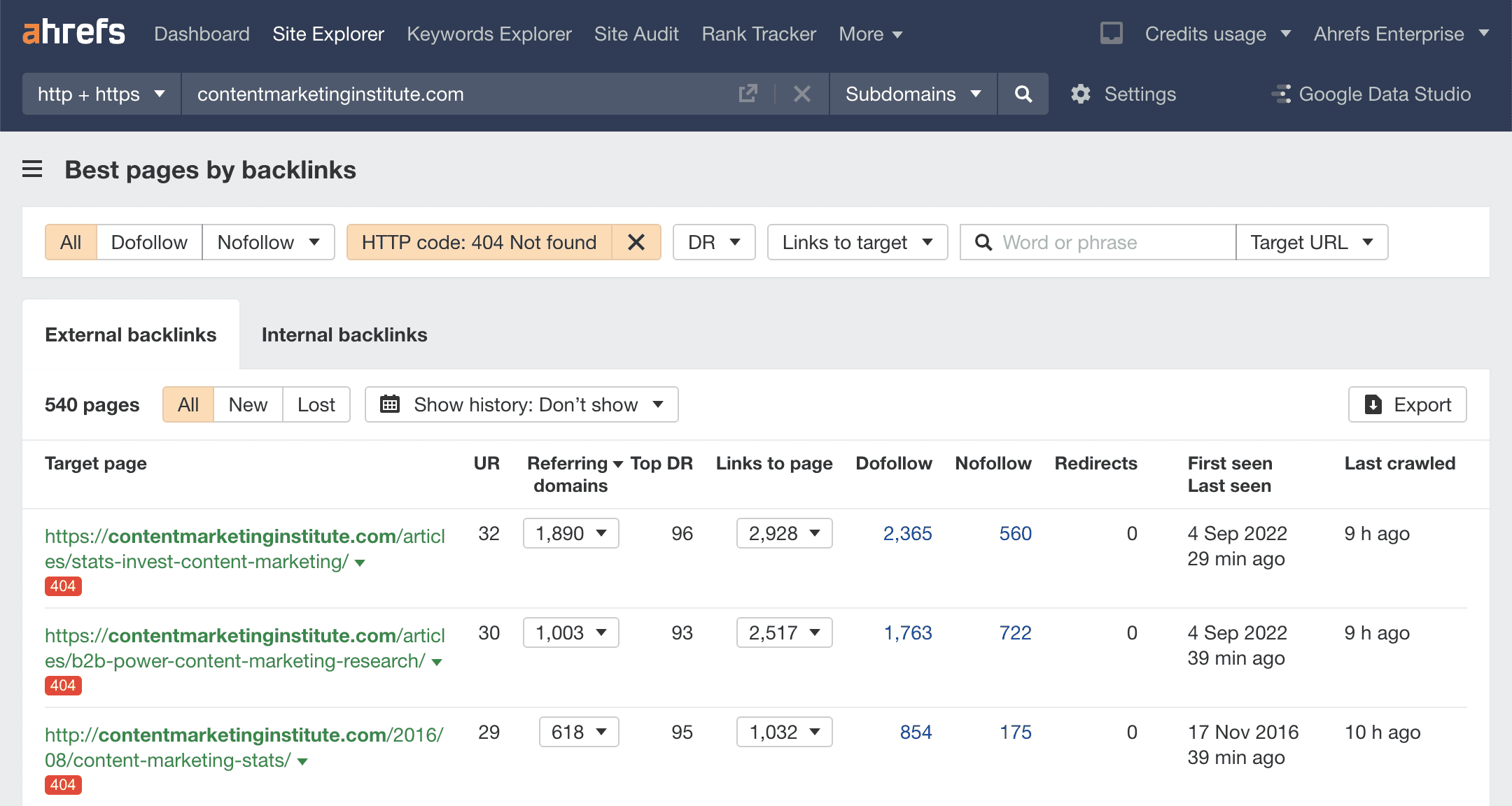Open the 2,365 dofollow links

tap(907, 533)
